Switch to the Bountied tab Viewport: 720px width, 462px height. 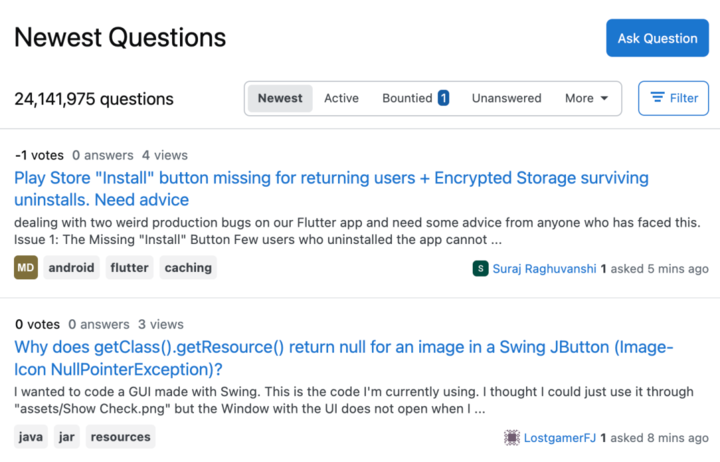(415, 98)
